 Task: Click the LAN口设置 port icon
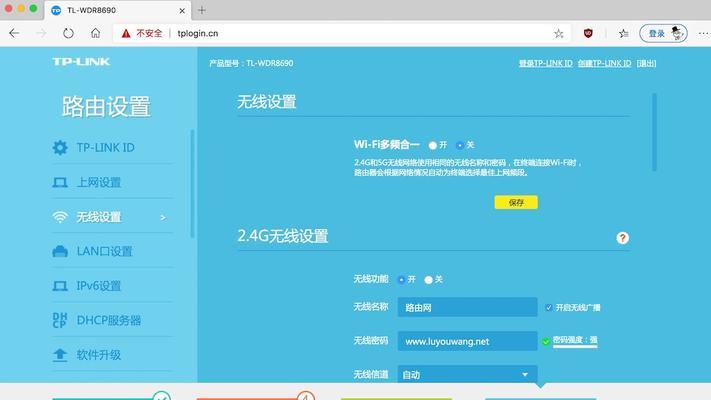tap(60, 251)
